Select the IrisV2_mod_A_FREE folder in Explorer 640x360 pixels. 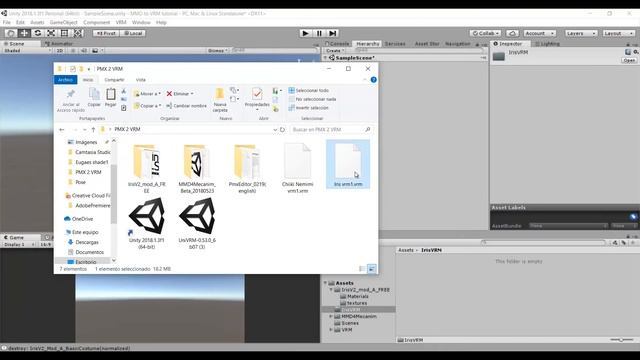(x=147, y=168)
